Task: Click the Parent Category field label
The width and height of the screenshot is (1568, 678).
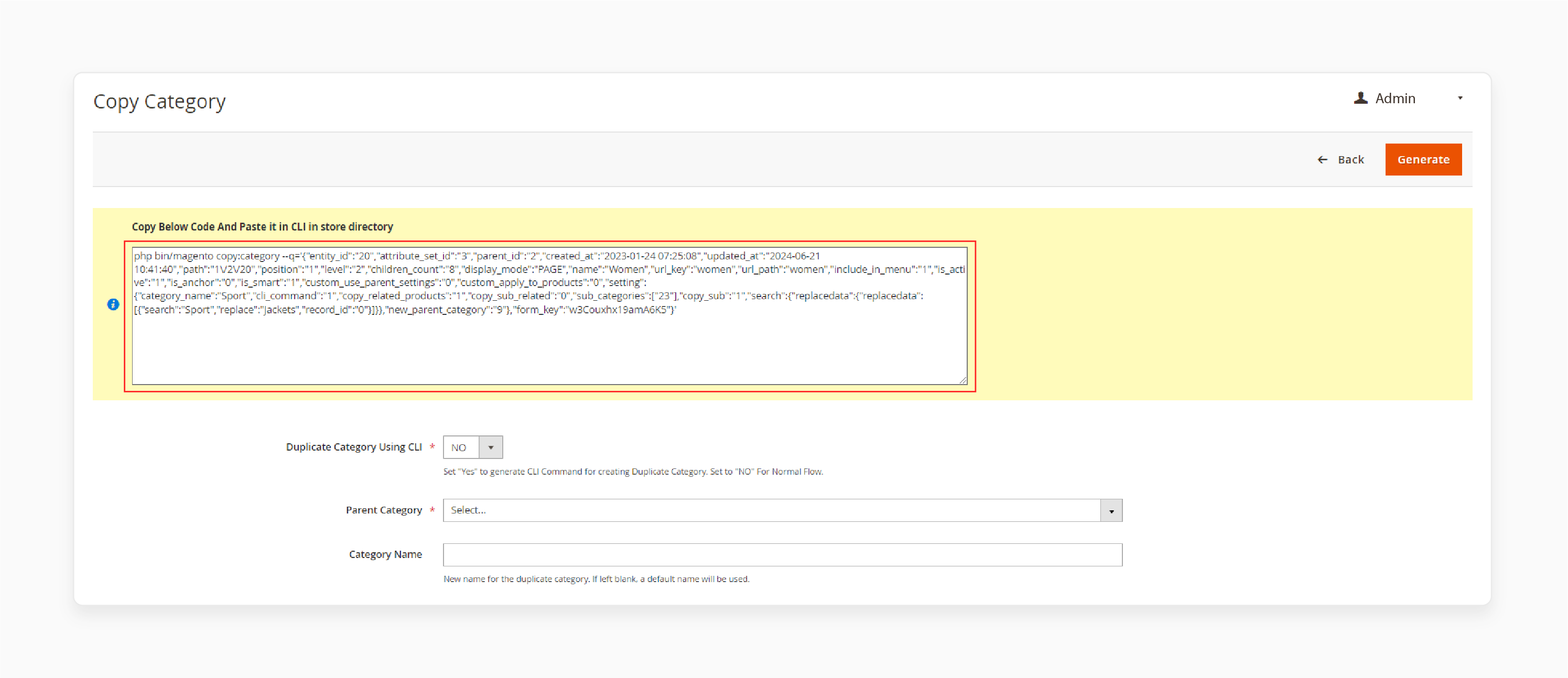Action: click(x=383, y=510)
